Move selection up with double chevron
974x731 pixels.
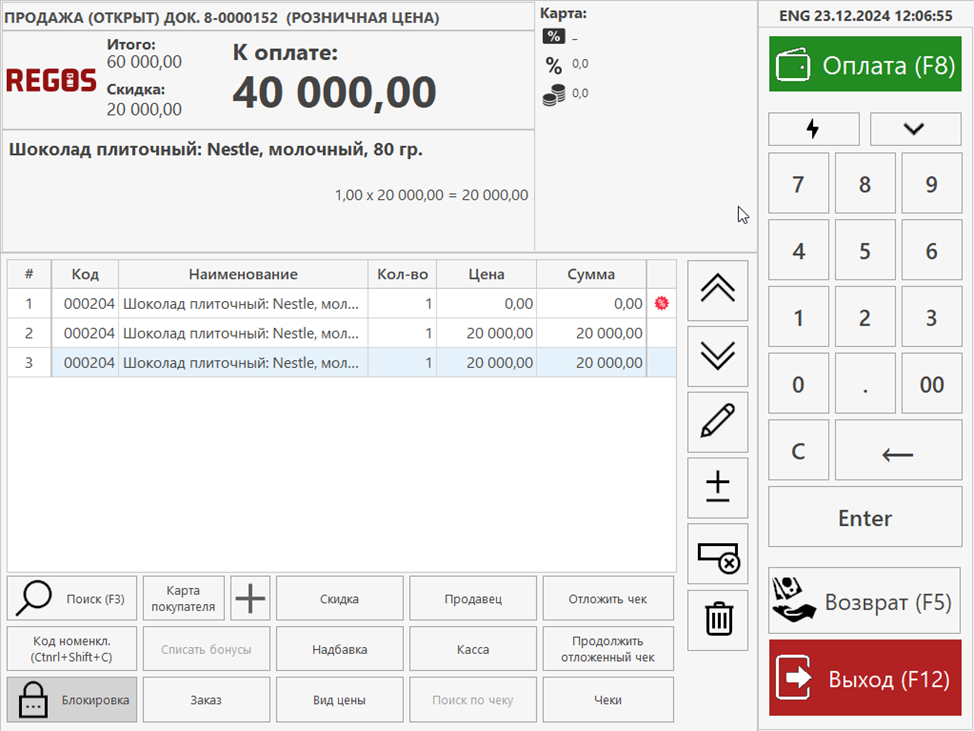coord(718,290)
